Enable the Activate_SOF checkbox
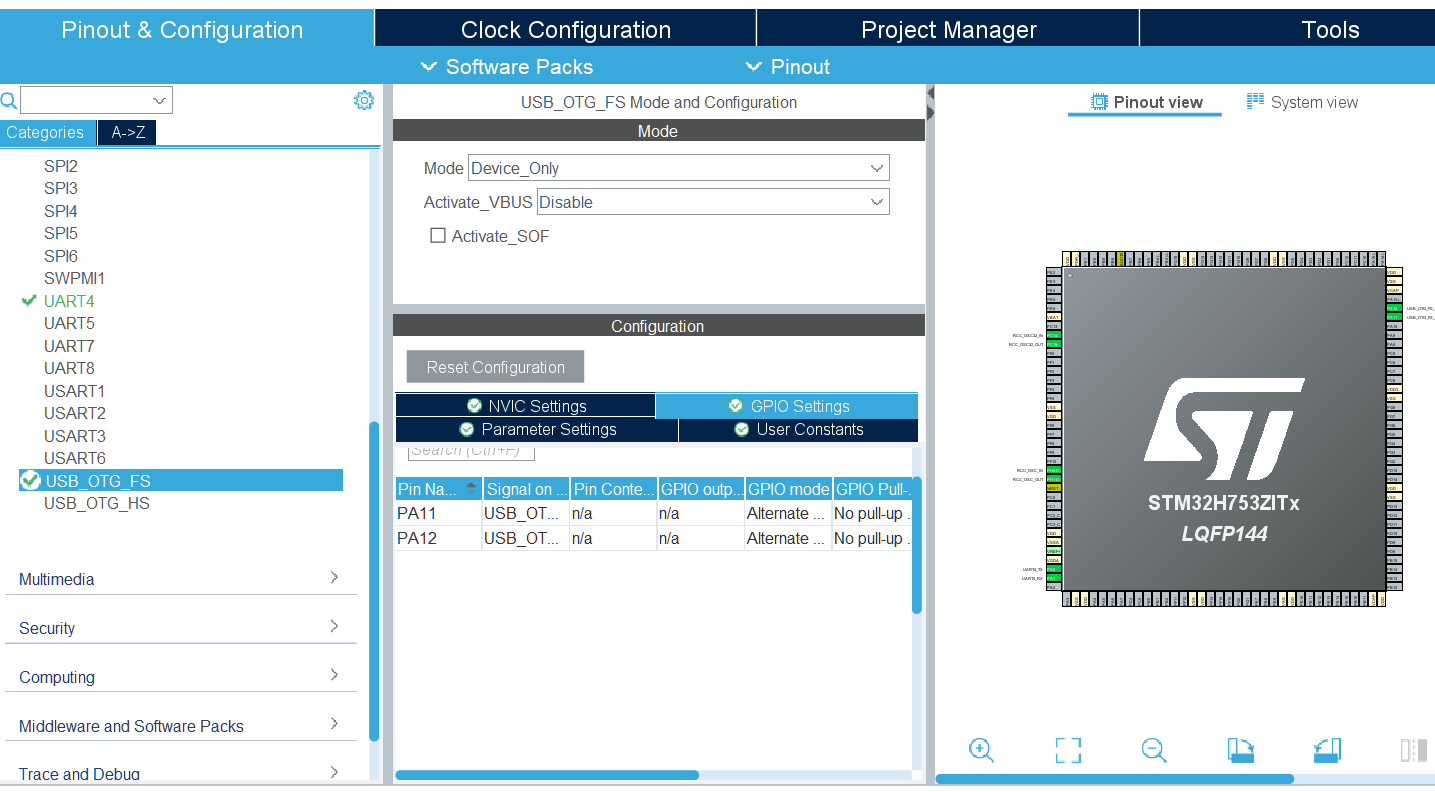Viewport: 1435px width, 792px height. [x=437, y=236]
